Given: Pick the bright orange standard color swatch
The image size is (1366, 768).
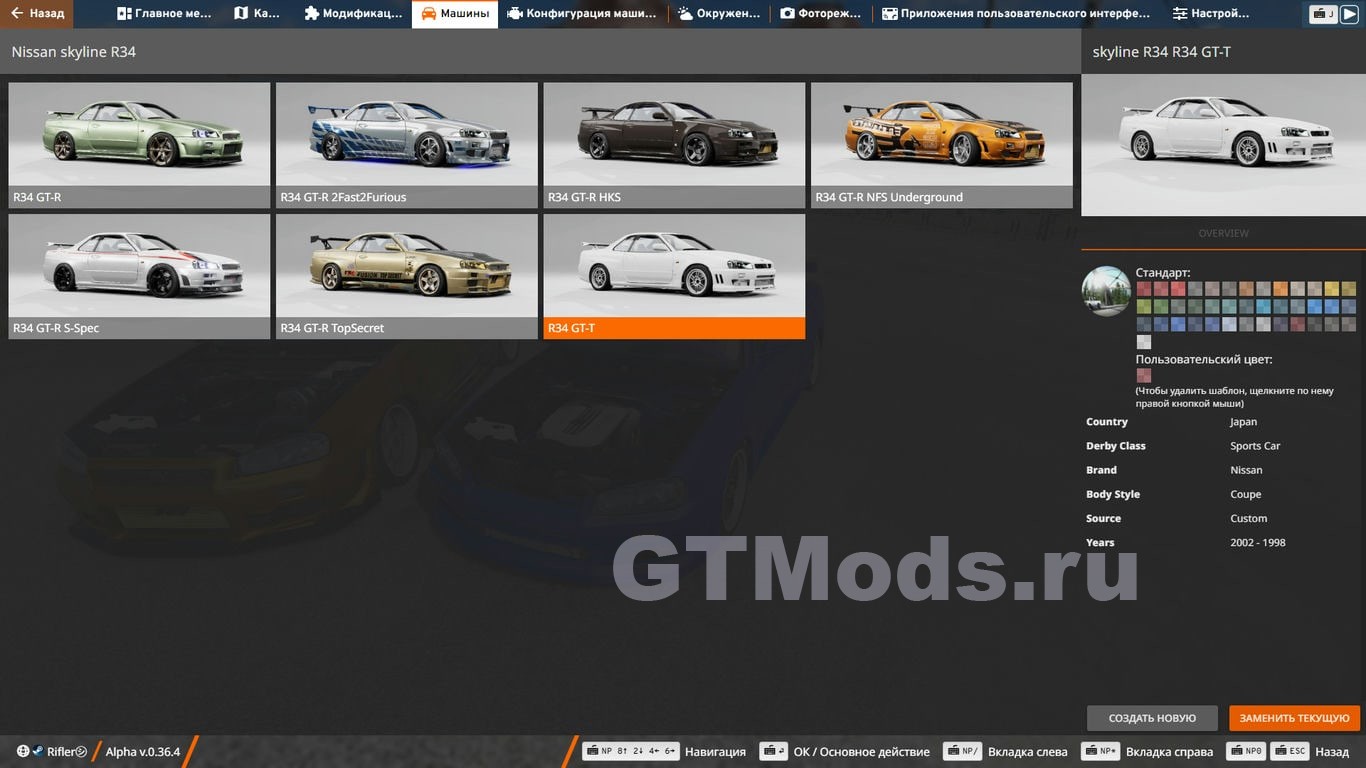Looking at the screenshot, I should (1281, 289).
